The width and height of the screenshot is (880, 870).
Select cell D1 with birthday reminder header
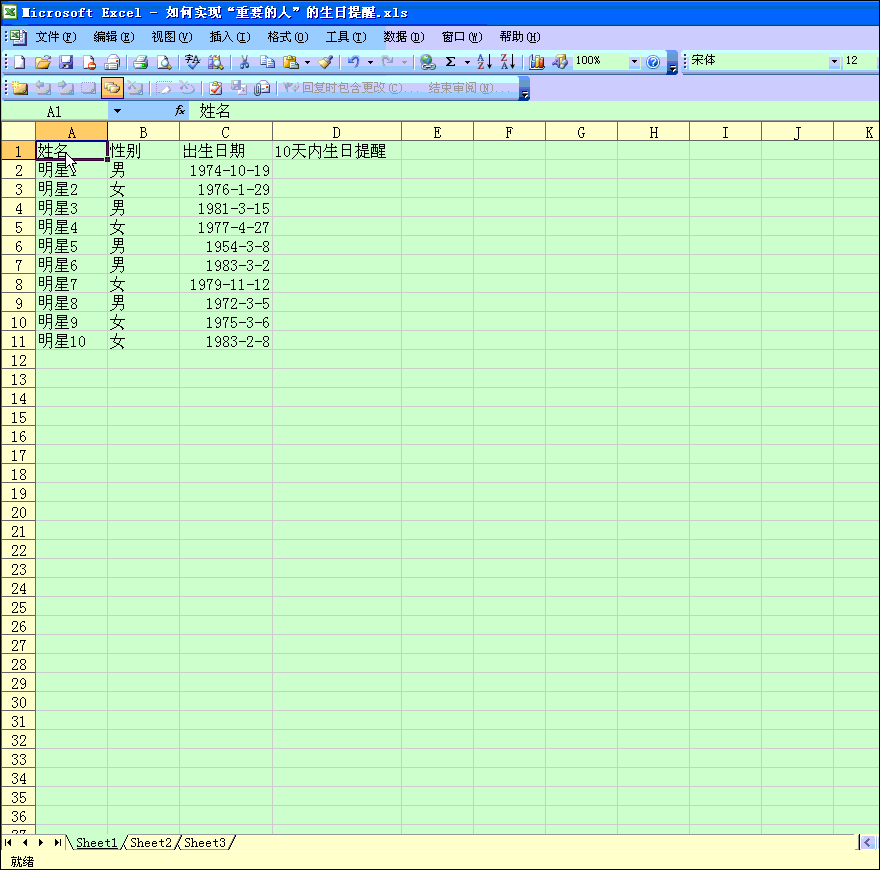pos(336,151)
